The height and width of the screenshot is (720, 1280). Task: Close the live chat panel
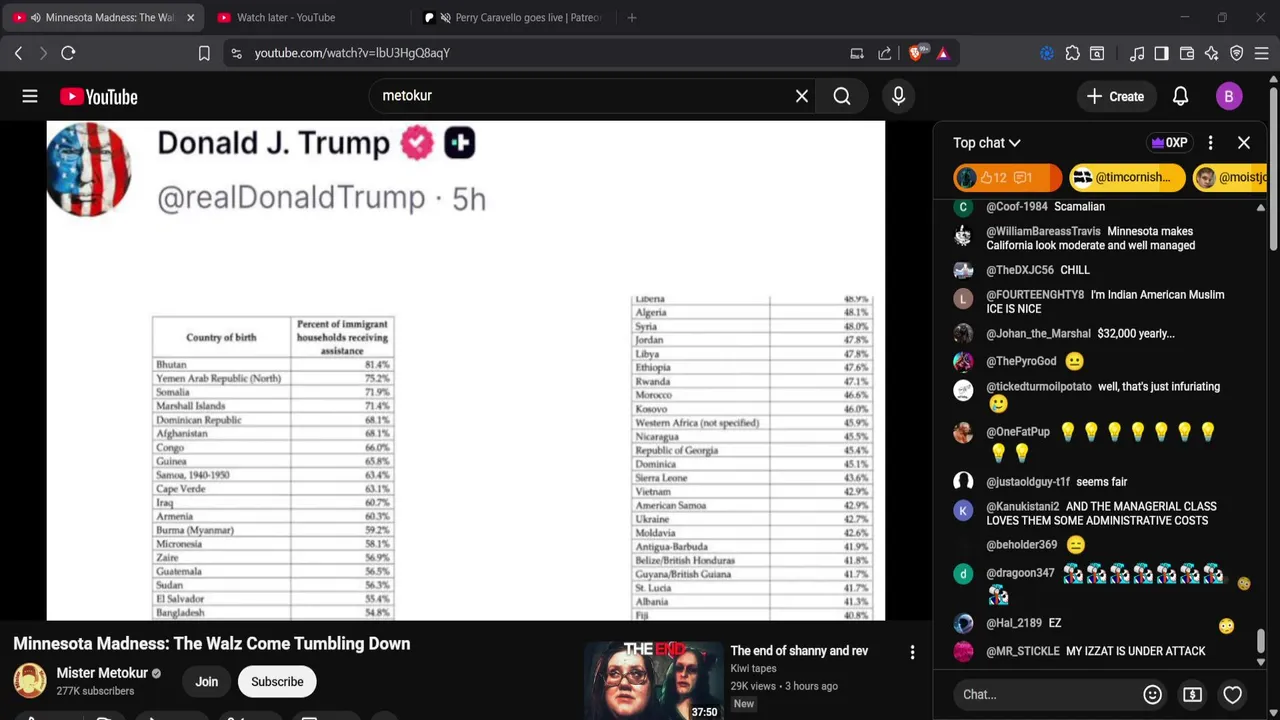coord(1244,143)
